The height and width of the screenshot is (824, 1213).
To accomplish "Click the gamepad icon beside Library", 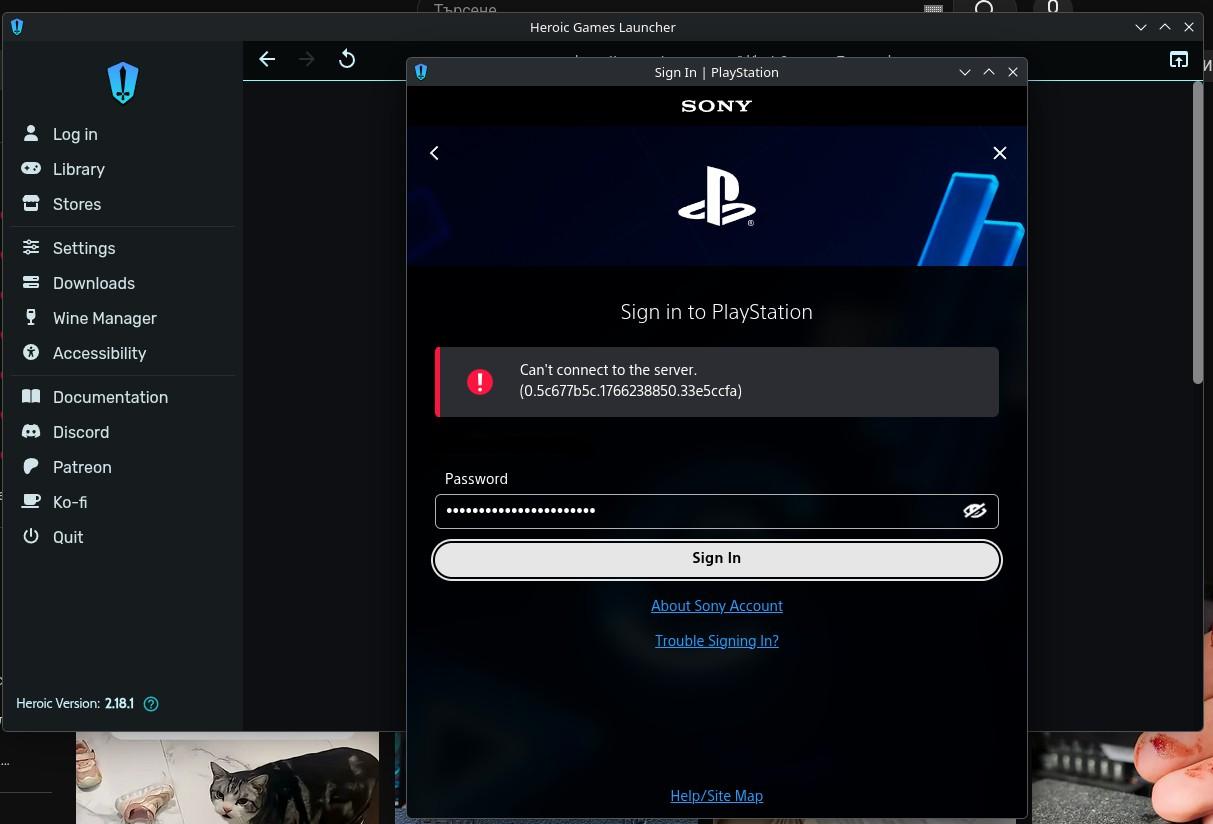I will pos(31,168).
